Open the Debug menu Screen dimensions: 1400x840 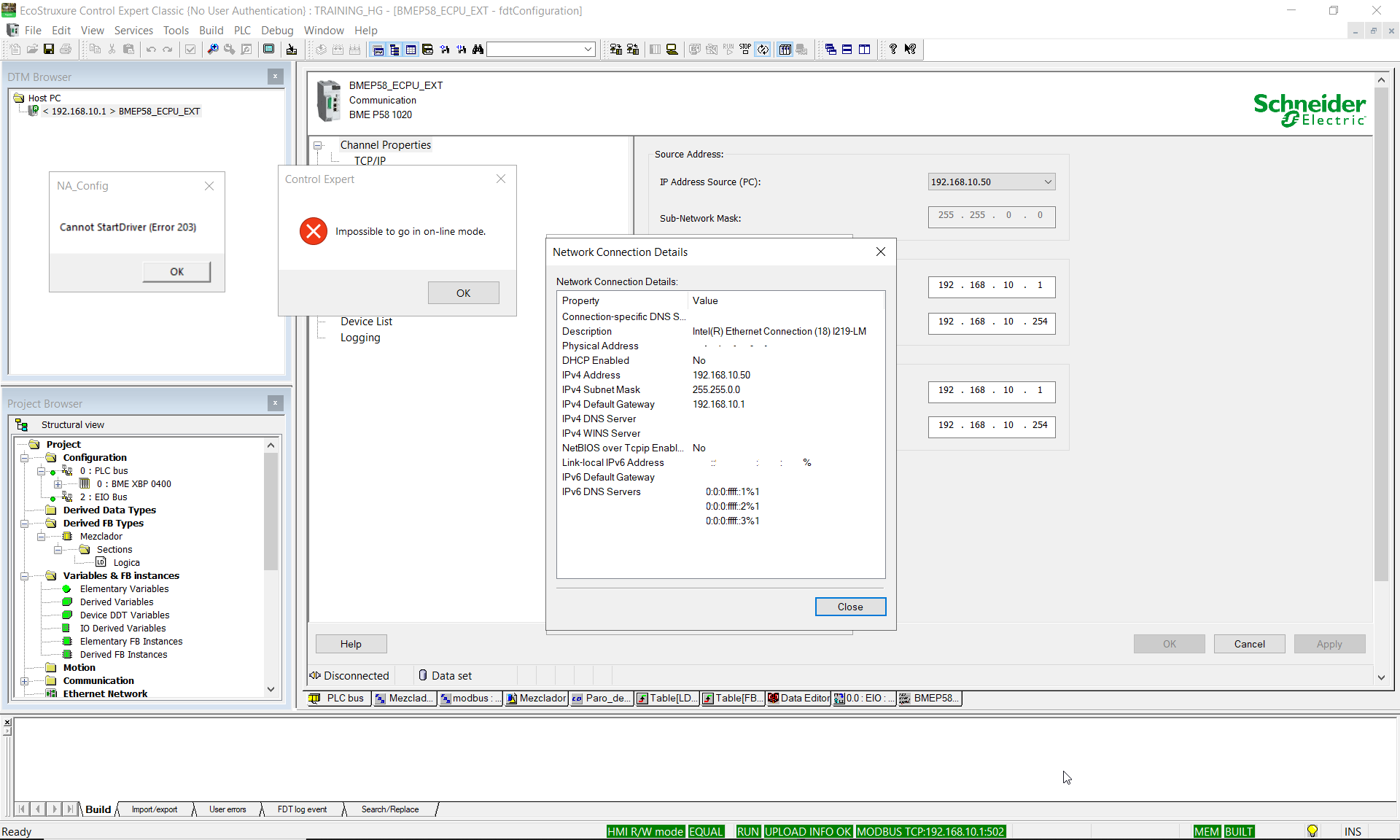pyautogui.click(x=277, y=30)
